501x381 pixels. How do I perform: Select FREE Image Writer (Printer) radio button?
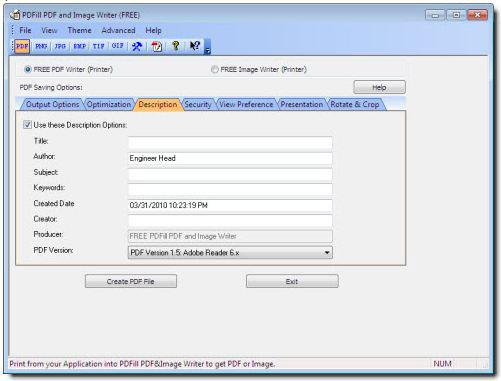tap(215, 69)
